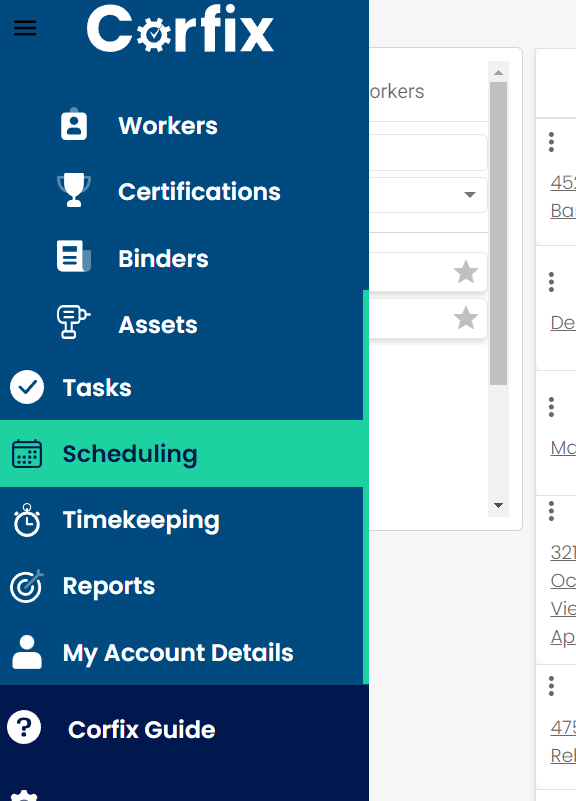Image resolution: width=576 pixels, height=801 pixels.
Task: Open the link starting with Mc
Action: pyautogui.click(x=563, y=448)
